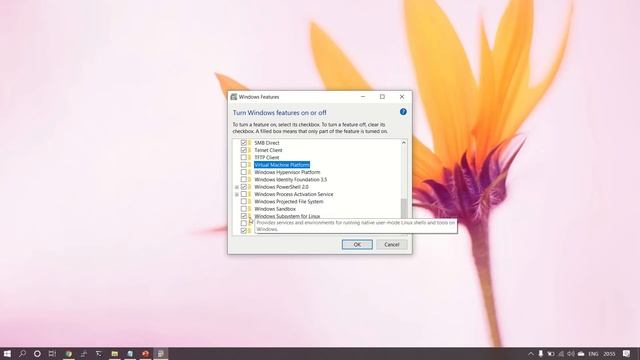
Task: Select Windows Sandbox row text
Action: [275, 209]
